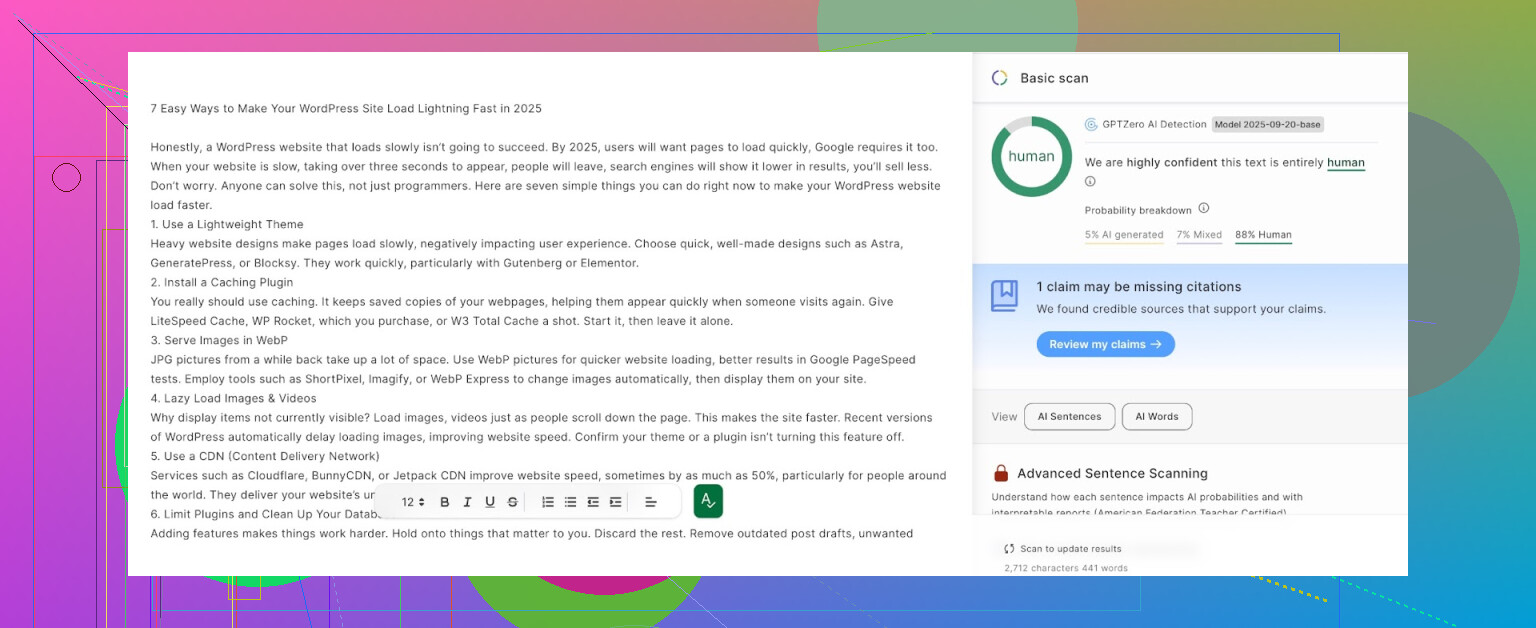Open info icon beside Probability breakdown
1536x628 pixels.
pos(1204,209)
